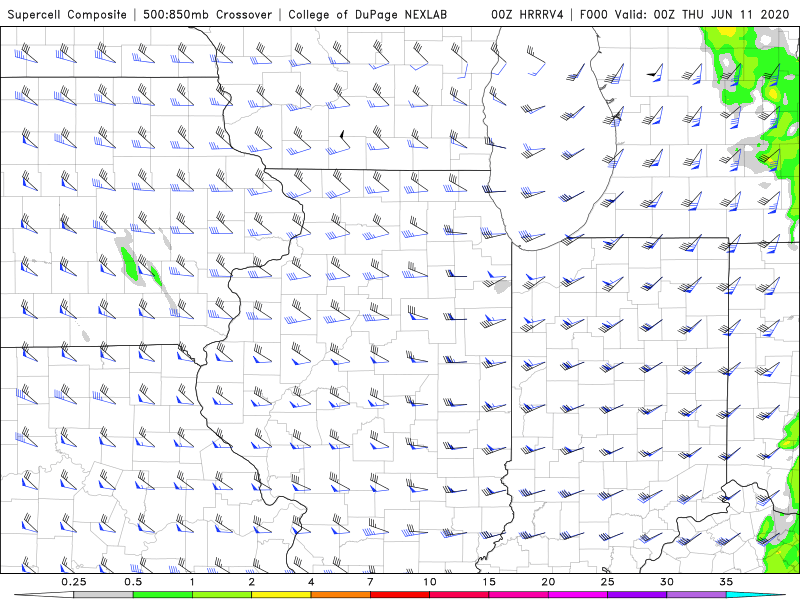800x600 pixels.
Task: Select the purple 25–30 legend segment
Action: [x=637, y=595]
